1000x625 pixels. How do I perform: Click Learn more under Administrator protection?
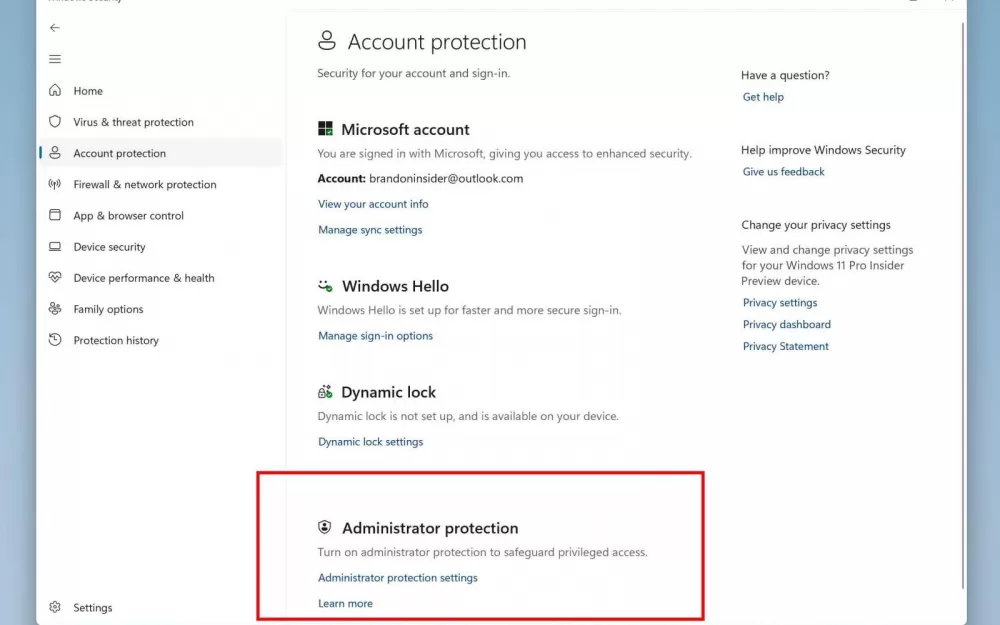click(345, 603)
